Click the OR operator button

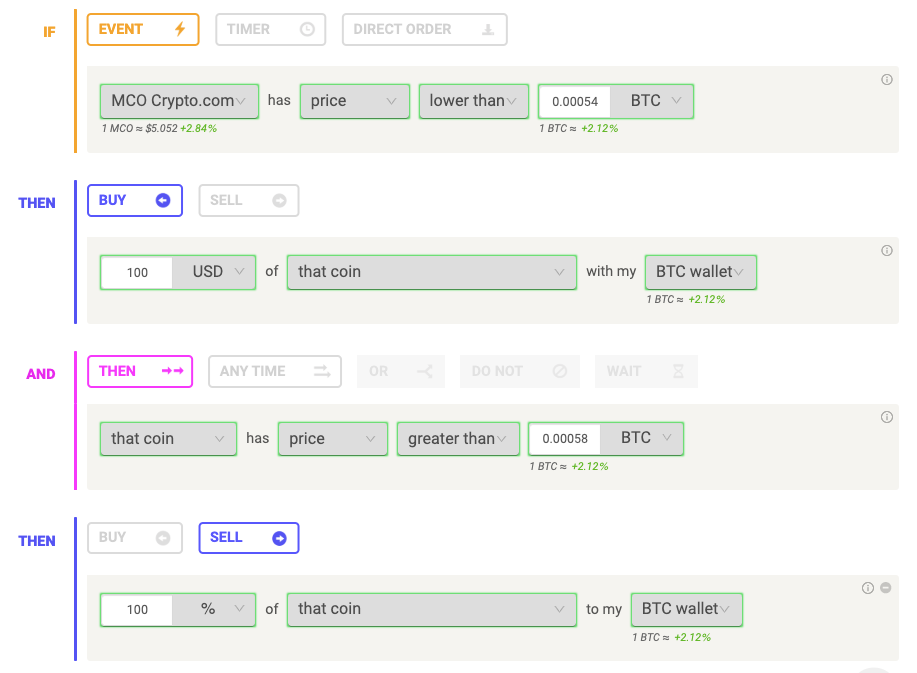point(401,371)
